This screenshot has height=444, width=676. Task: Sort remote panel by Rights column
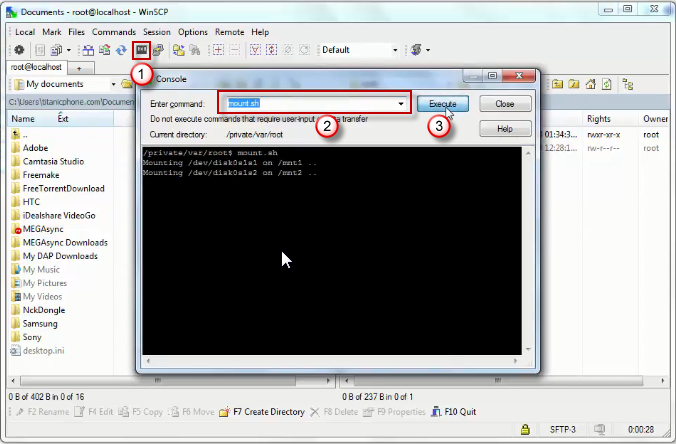599,119
